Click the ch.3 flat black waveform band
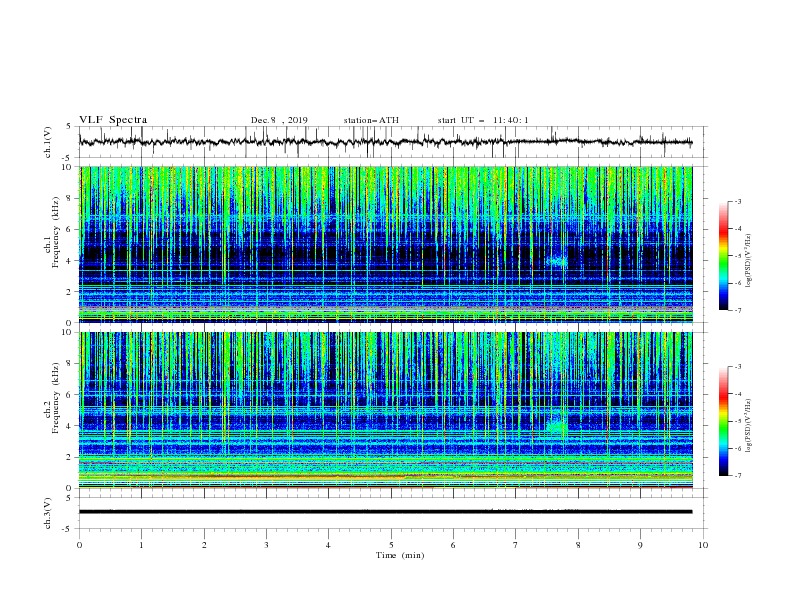Screen dimensions: 792x612 coord(385,512)
